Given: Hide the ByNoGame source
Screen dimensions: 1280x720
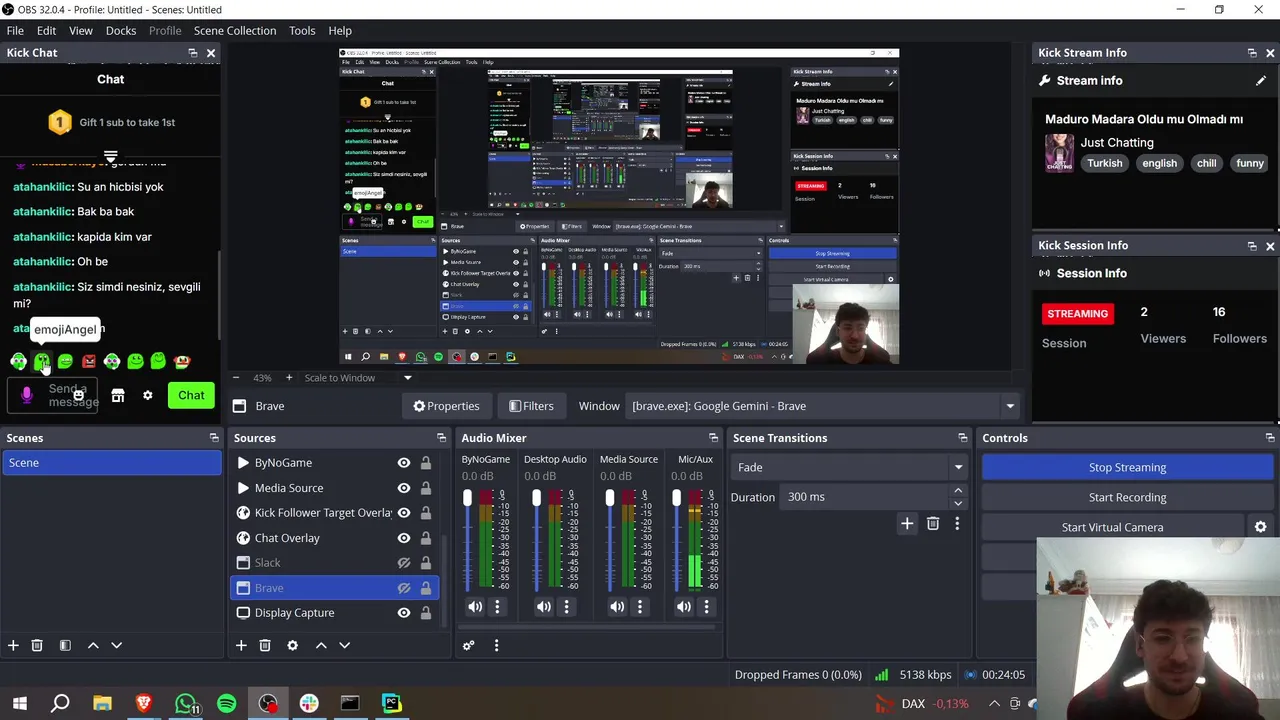Looking at the screenshot, I should pos(404,463).
